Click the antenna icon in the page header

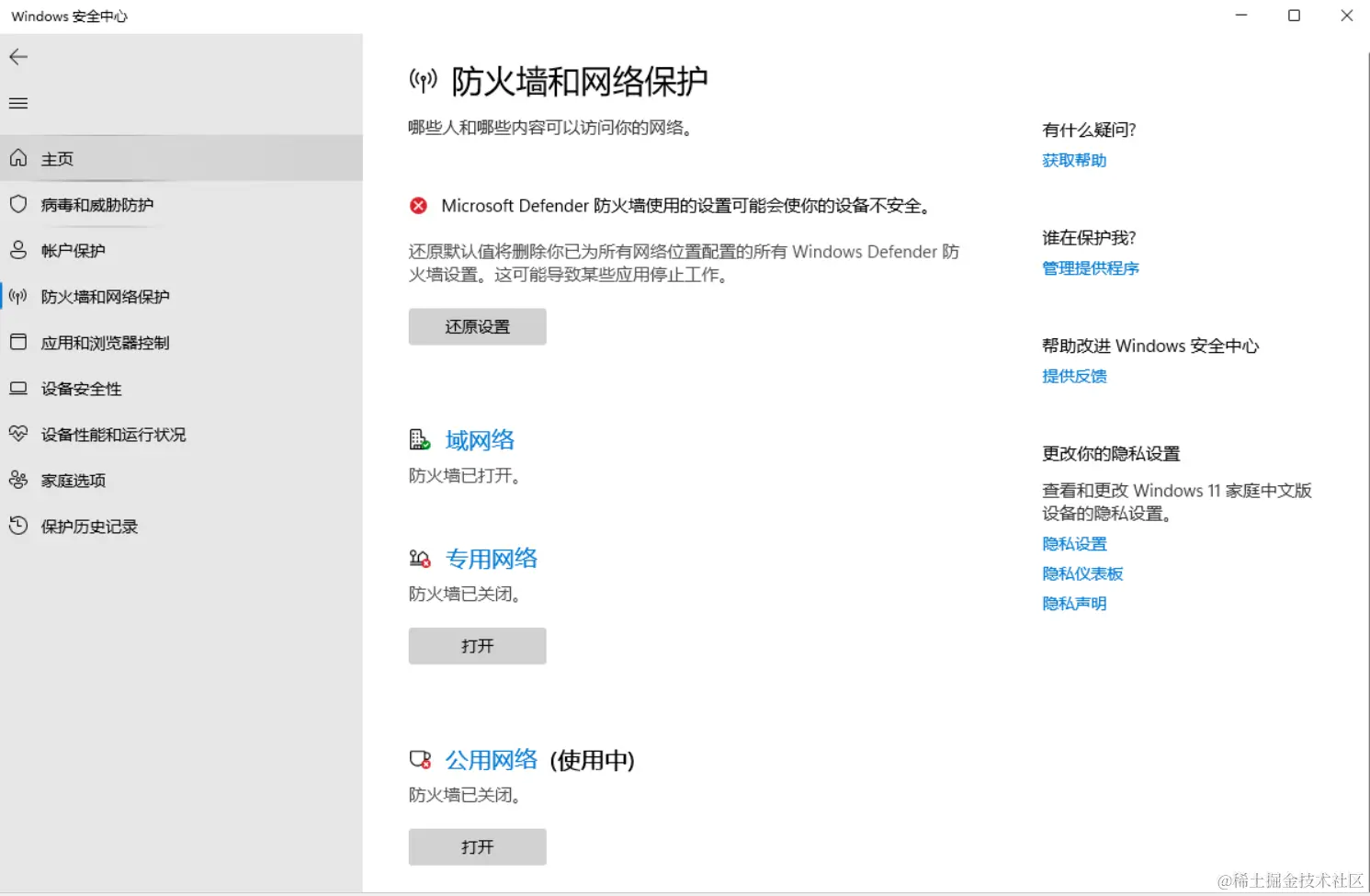click(423, 81)
